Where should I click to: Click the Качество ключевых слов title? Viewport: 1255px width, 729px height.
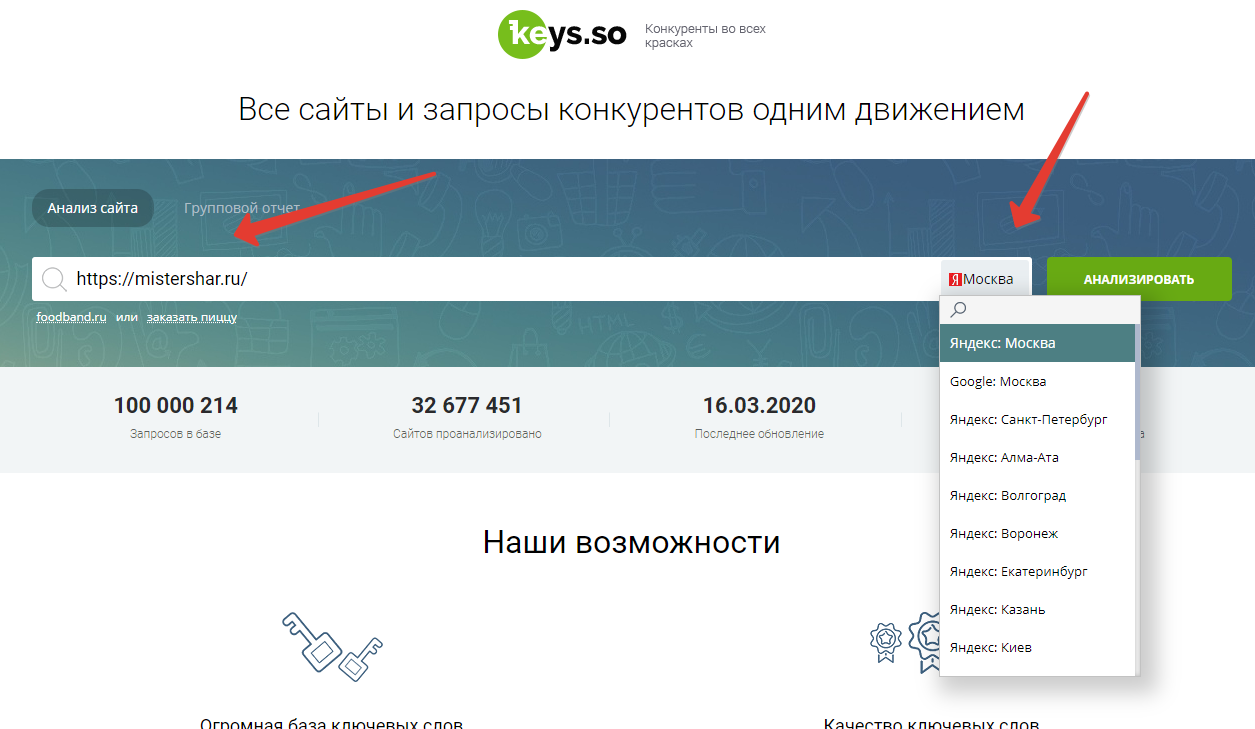[931, 723]
